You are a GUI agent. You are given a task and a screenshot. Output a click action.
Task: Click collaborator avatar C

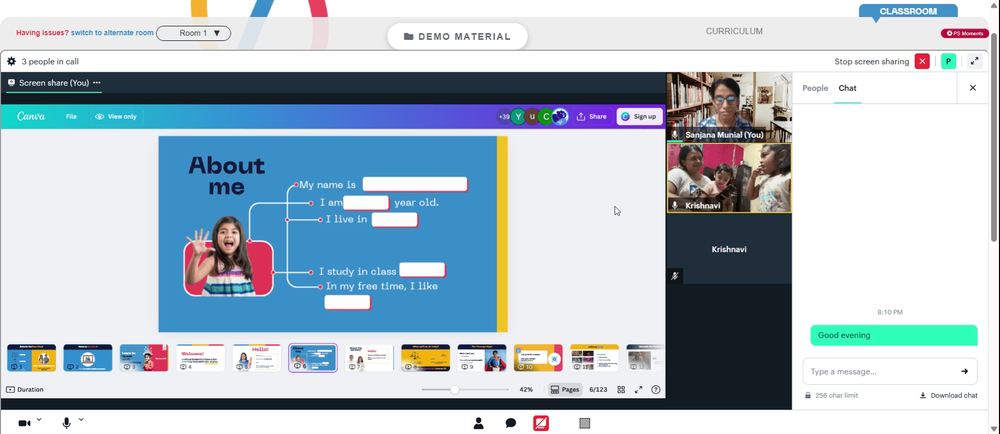[x=546, y=117]
